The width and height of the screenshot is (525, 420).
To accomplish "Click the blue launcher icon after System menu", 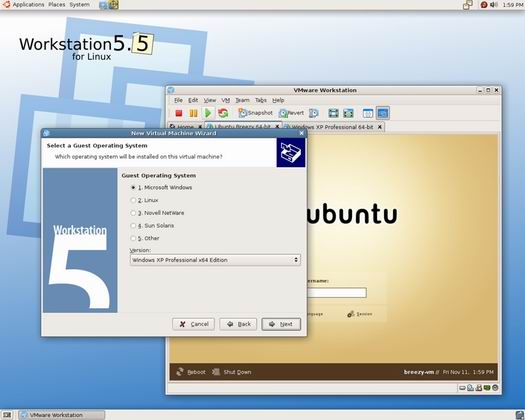I will (x=103, y=5).
